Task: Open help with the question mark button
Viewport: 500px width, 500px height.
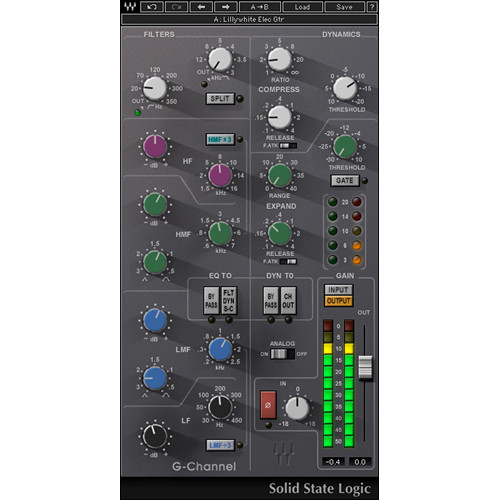Action: pyautogui.click(x=372, y=7)
